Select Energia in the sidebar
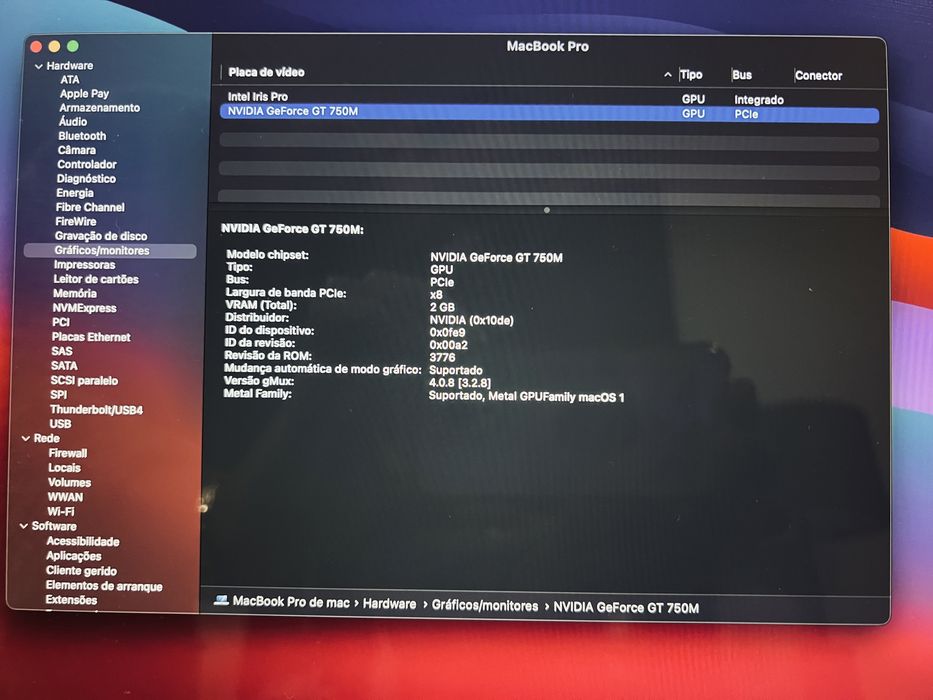 pyautogui.click(x=74, y=193)
